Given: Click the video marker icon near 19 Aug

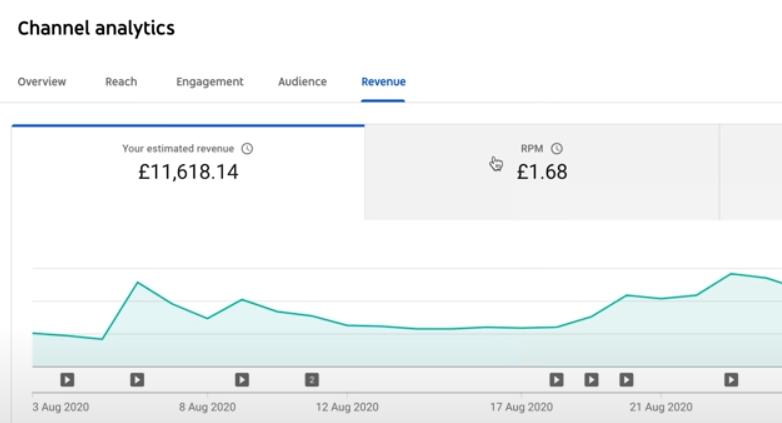Looking at the screenshot, I should [591, 380].
